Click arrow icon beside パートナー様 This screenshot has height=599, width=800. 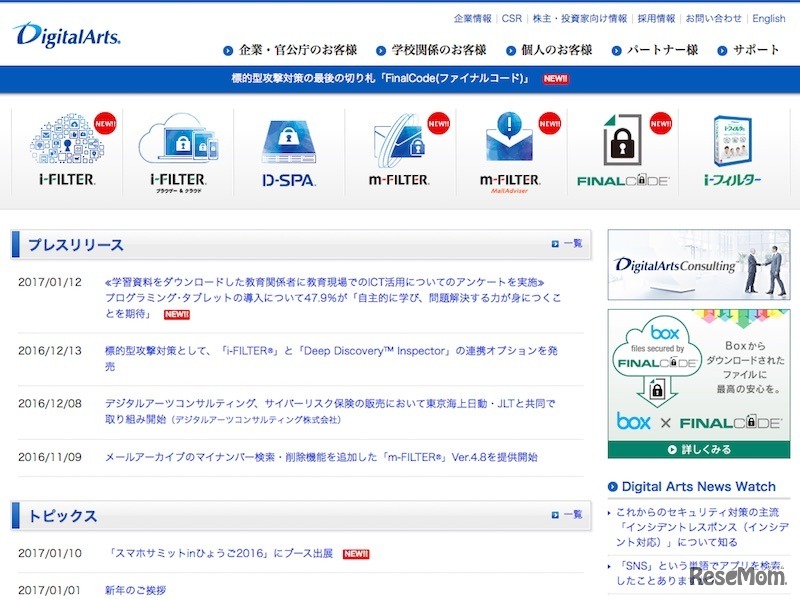(616, 51)
